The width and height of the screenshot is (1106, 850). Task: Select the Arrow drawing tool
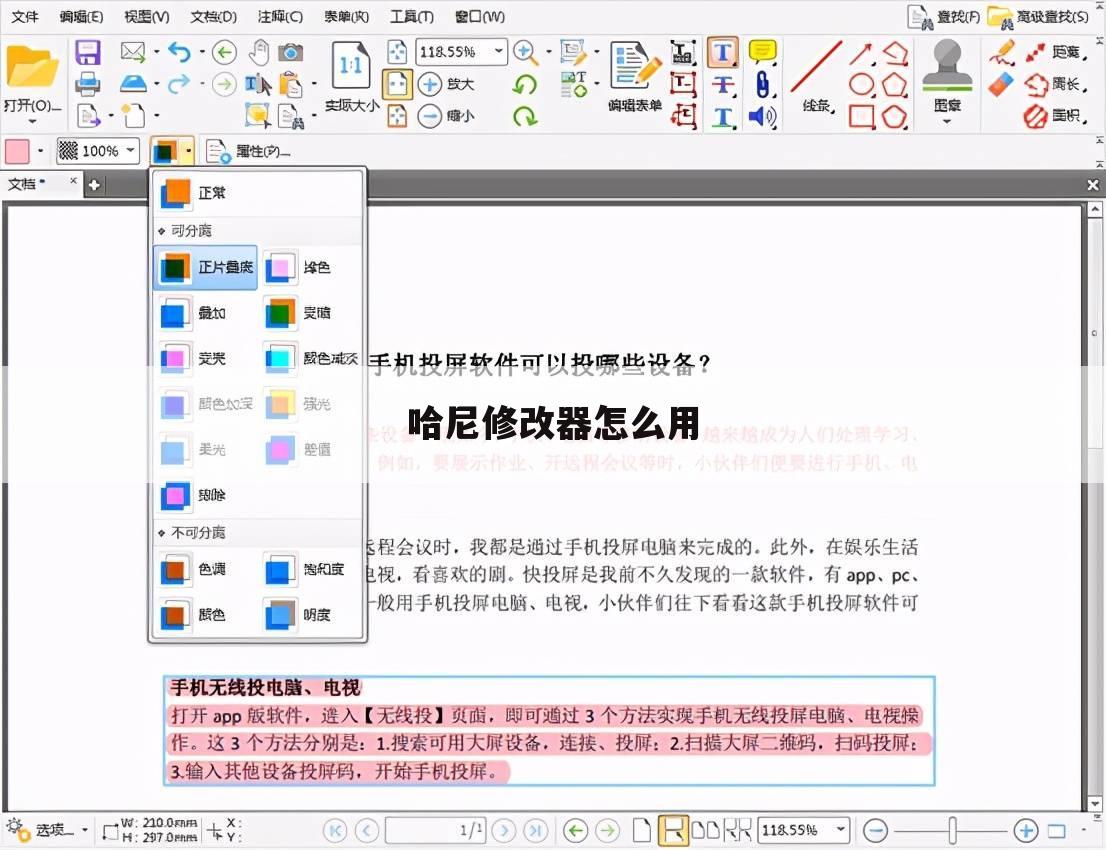861,54
